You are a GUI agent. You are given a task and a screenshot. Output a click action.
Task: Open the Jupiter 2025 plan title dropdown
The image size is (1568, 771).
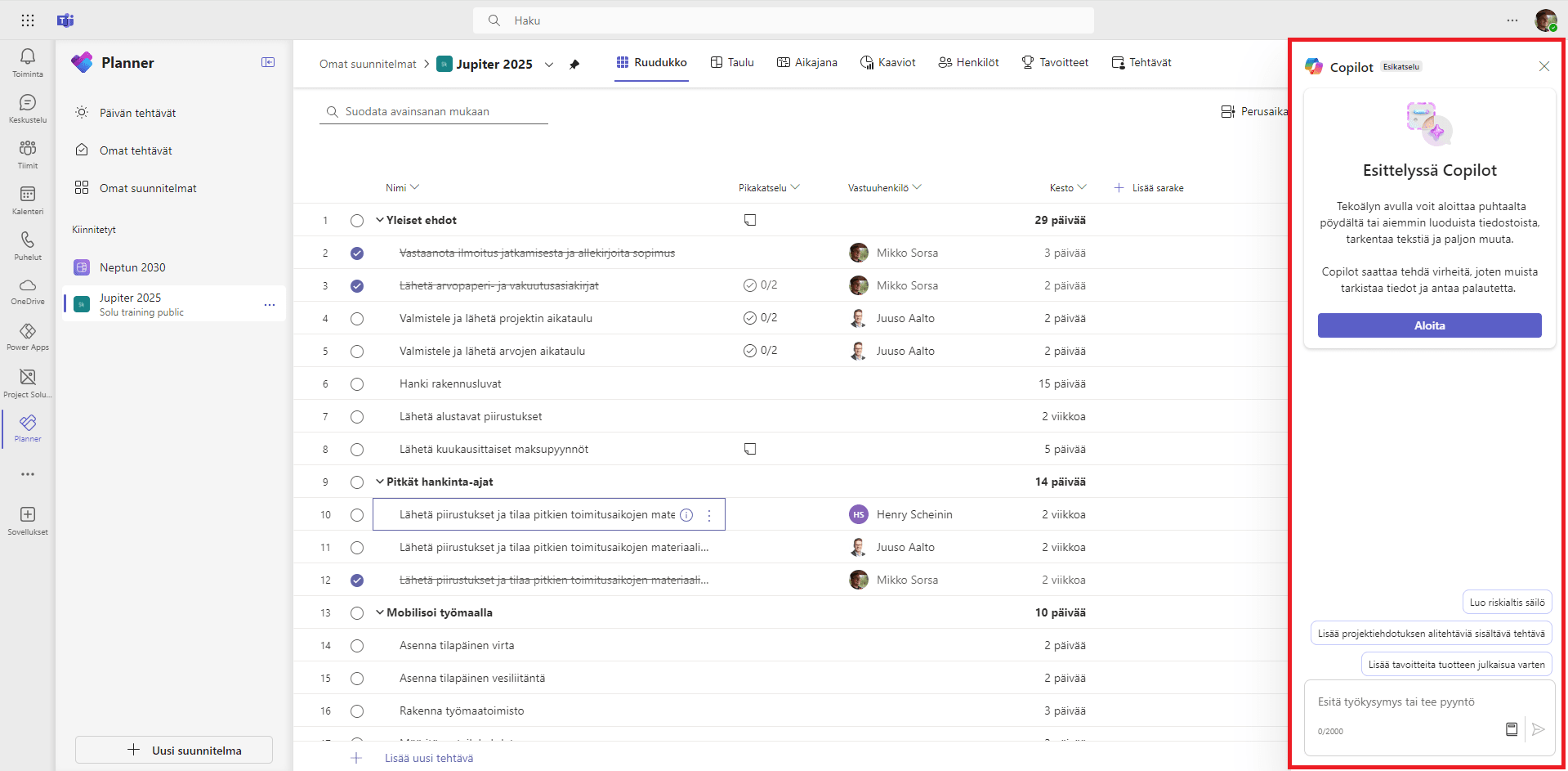549,65
